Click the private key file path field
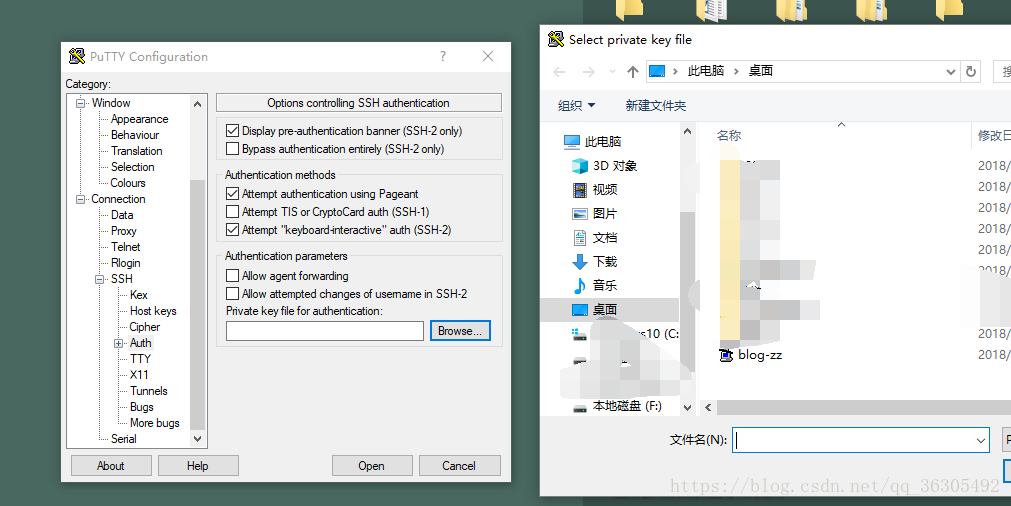The image size is (1011, 506). (324, 331)
